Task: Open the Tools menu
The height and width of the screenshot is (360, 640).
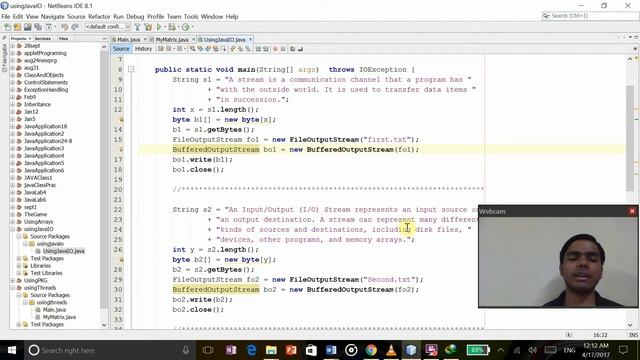Action: point(191,17)
